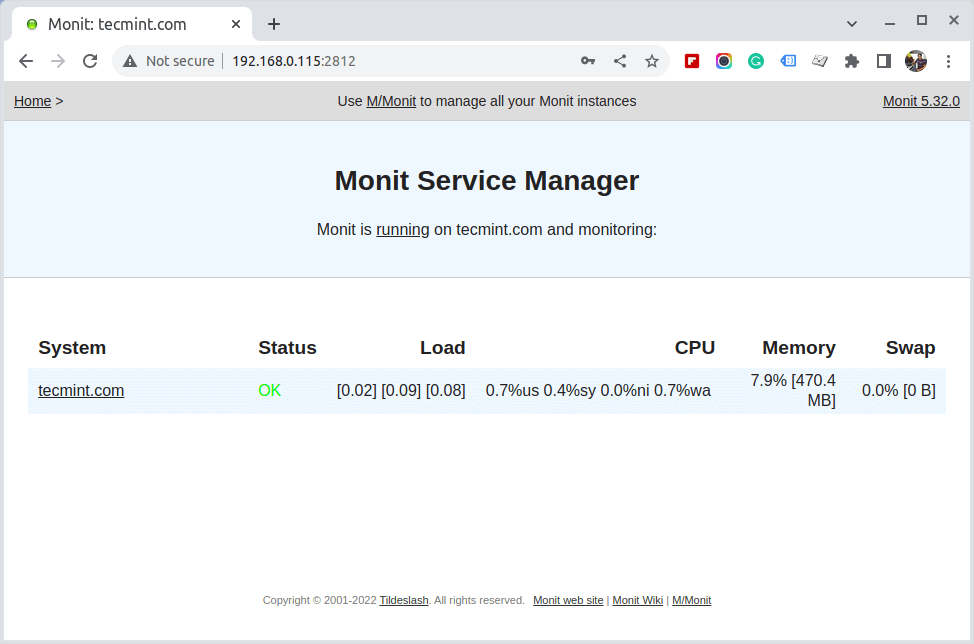Open the three-dot browser menu
This screenshot has width=974, height=644.
[948, 61]
